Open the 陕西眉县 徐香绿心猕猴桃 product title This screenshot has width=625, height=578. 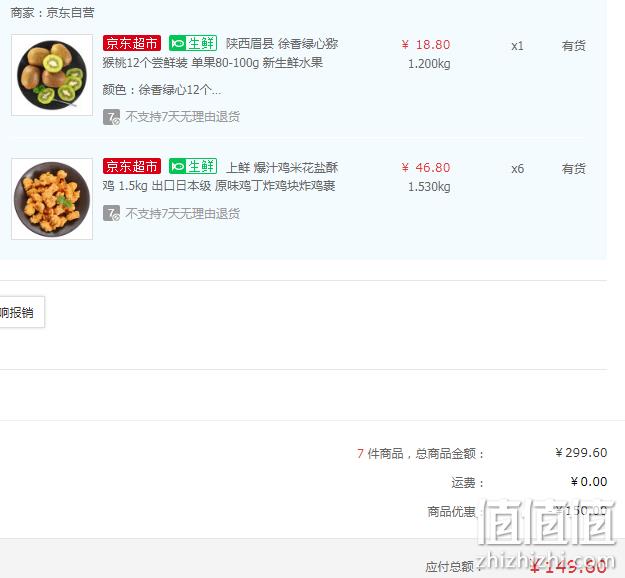(x=220, y=53)
